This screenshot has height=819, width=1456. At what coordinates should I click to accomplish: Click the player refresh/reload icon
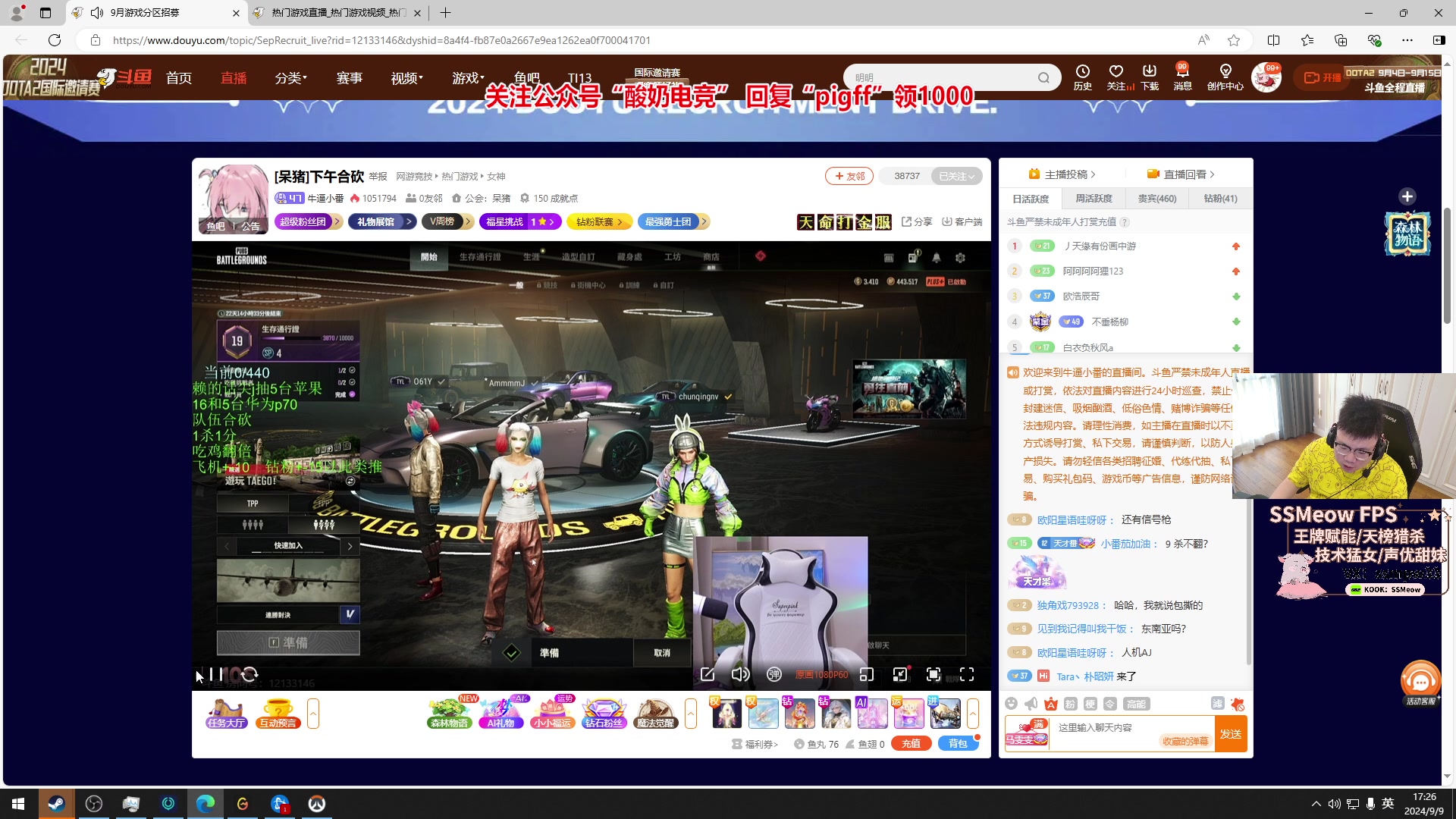(250, 674)
